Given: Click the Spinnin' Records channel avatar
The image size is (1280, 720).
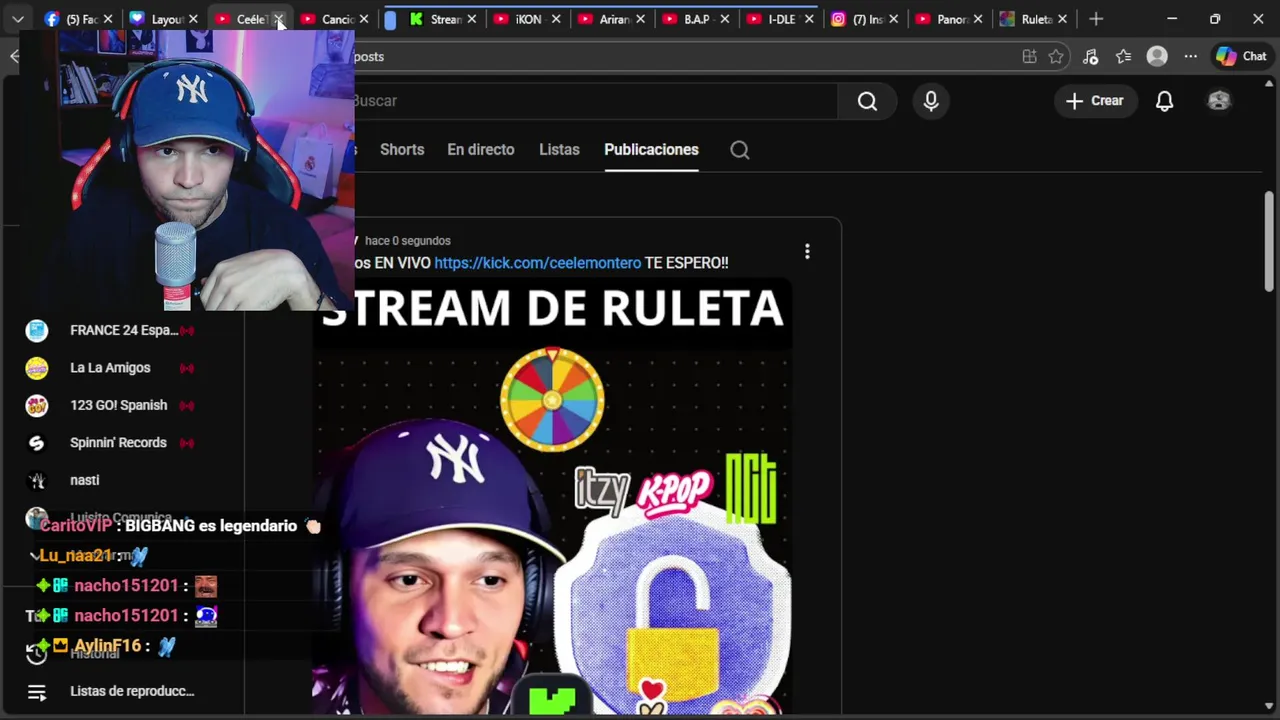Looking at the screenshot, I should point(37,443).
